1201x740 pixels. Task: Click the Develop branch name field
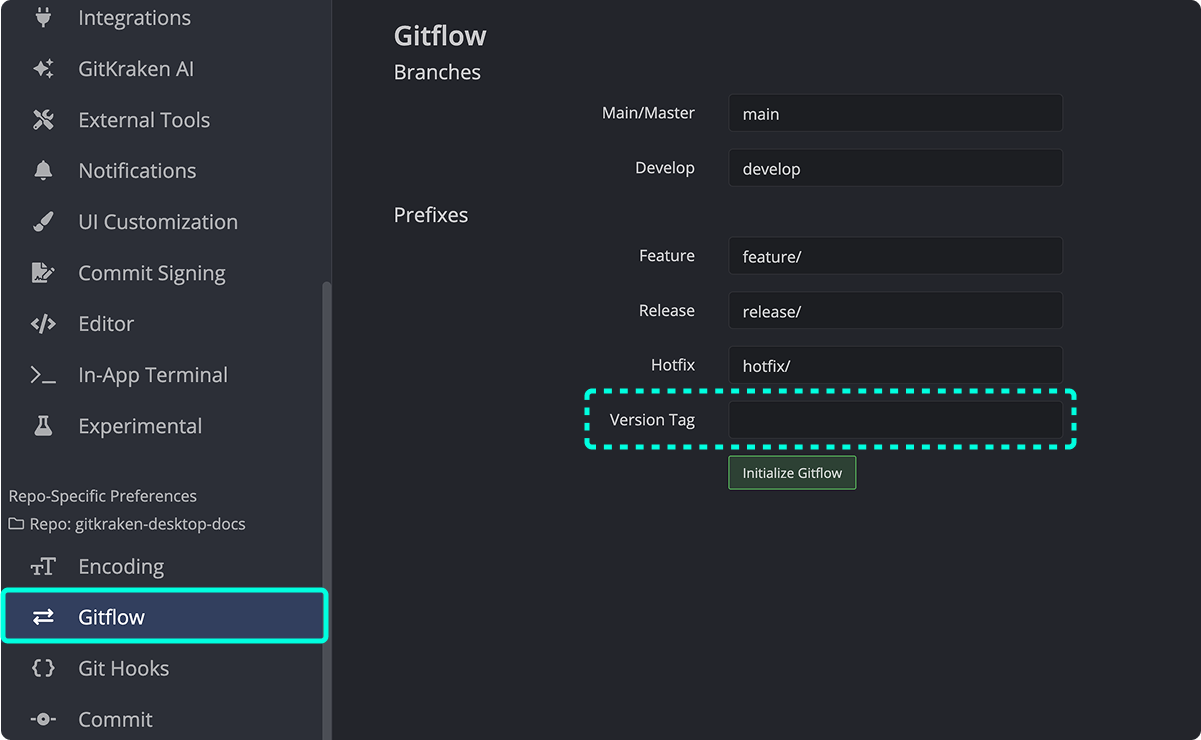click(895, 168)
